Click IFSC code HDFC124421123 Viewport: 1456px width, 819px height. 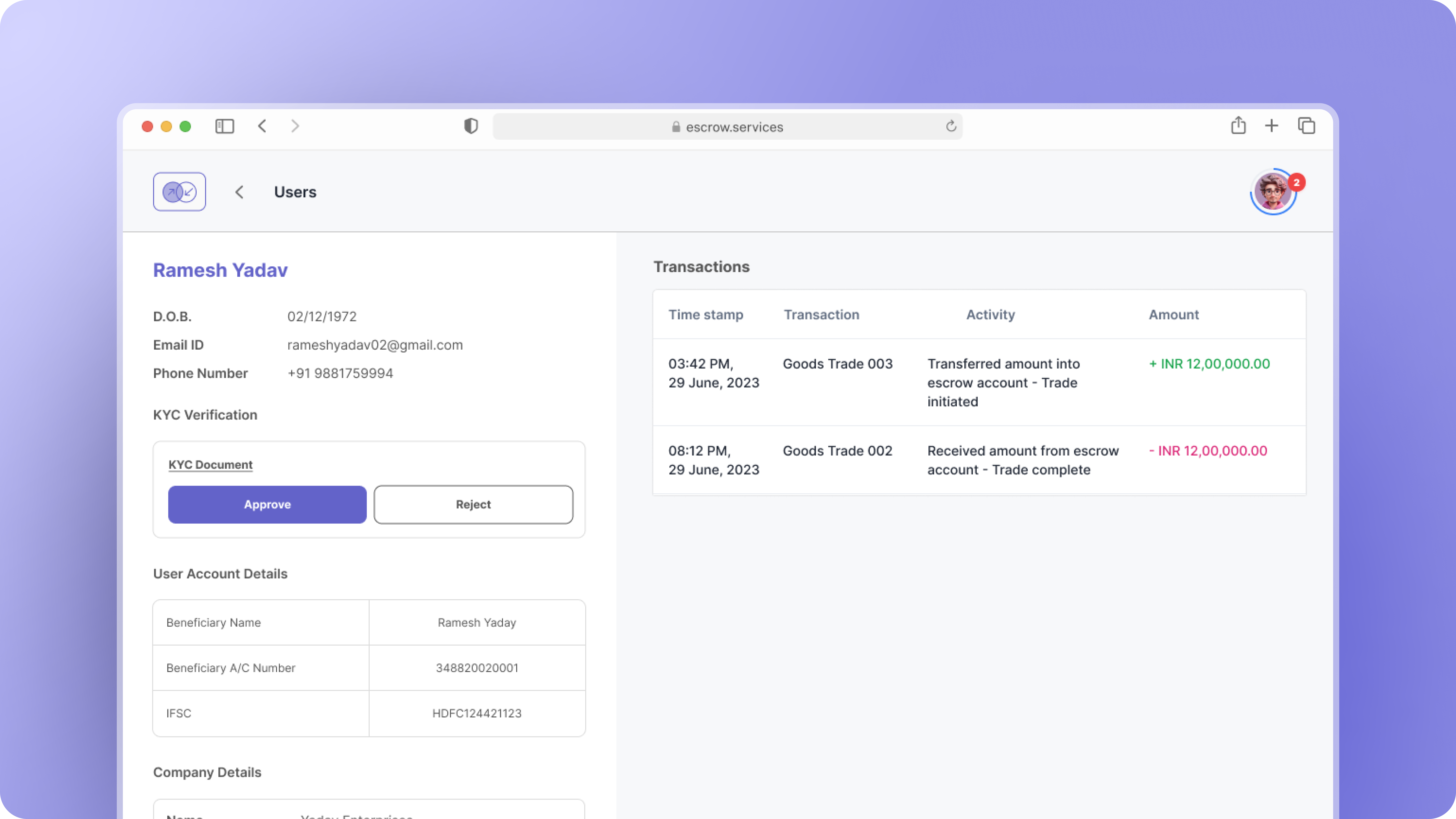pyautogui.click(x=477, y=713)
